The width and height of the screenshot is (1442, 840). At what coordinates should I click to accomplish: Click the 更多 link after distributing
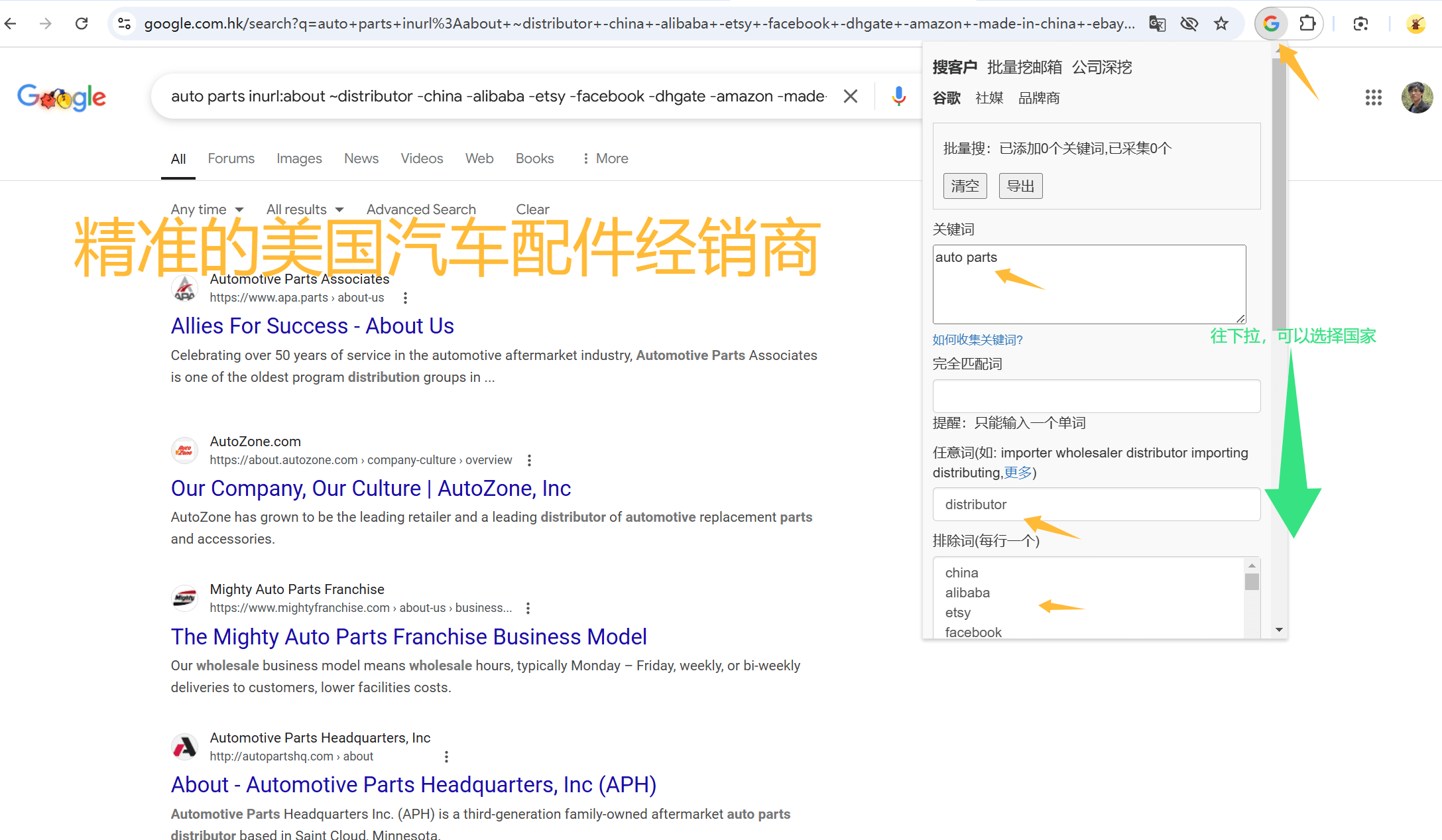pyautogui.click(x=1018, y=473)
